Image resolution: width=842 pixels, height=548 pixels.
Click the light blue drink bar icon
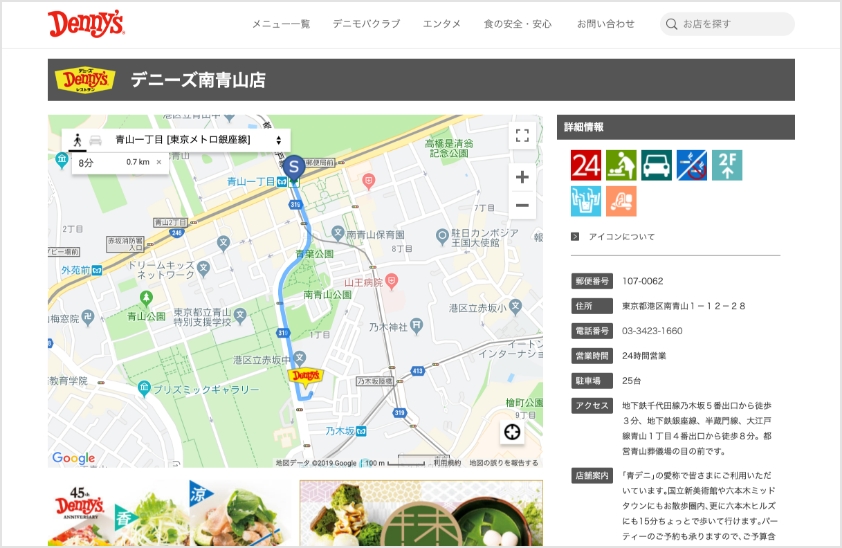(x=586, y=201)
